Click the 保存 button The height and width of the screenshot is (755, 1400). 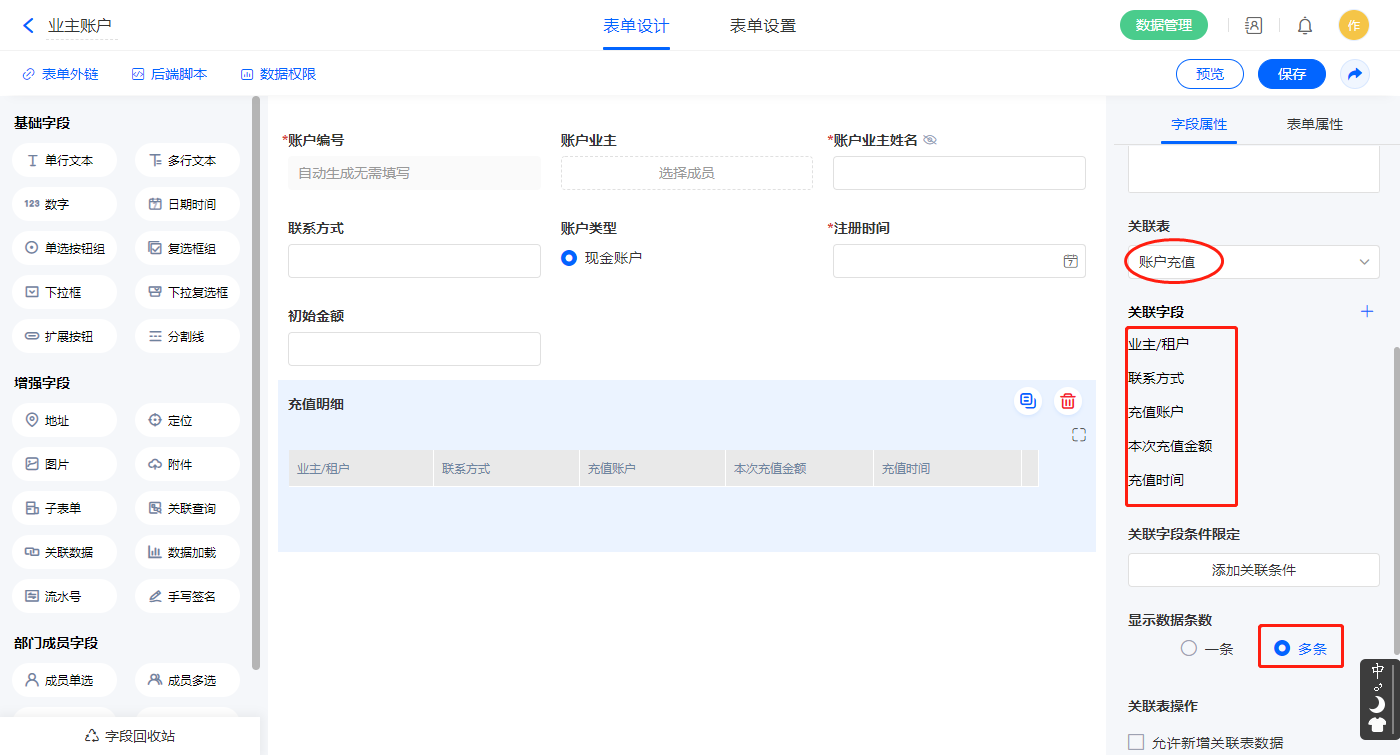click(x=1291, y=74)
